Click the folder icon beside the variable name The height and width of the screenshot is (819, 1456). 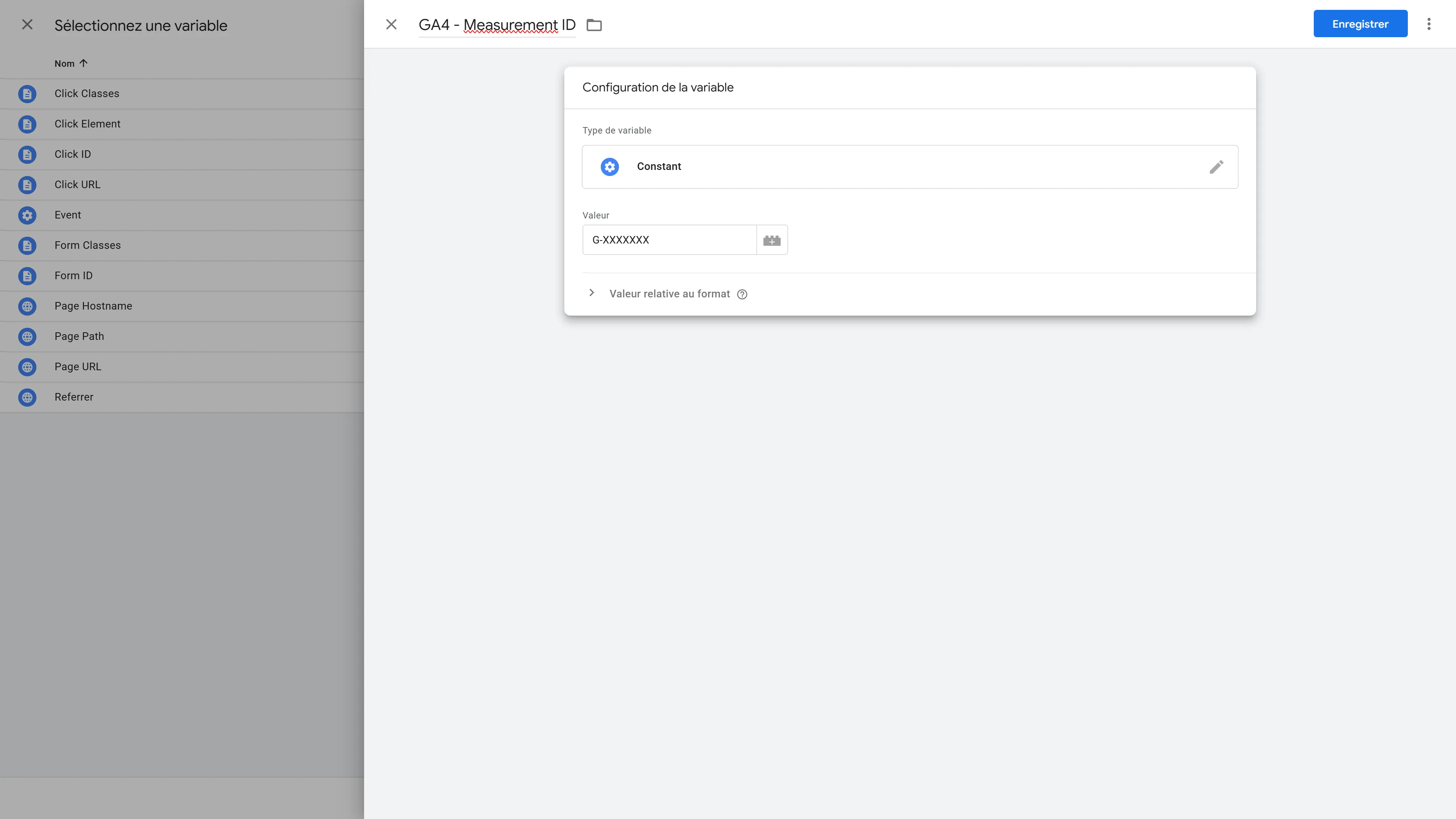(594, 25)
